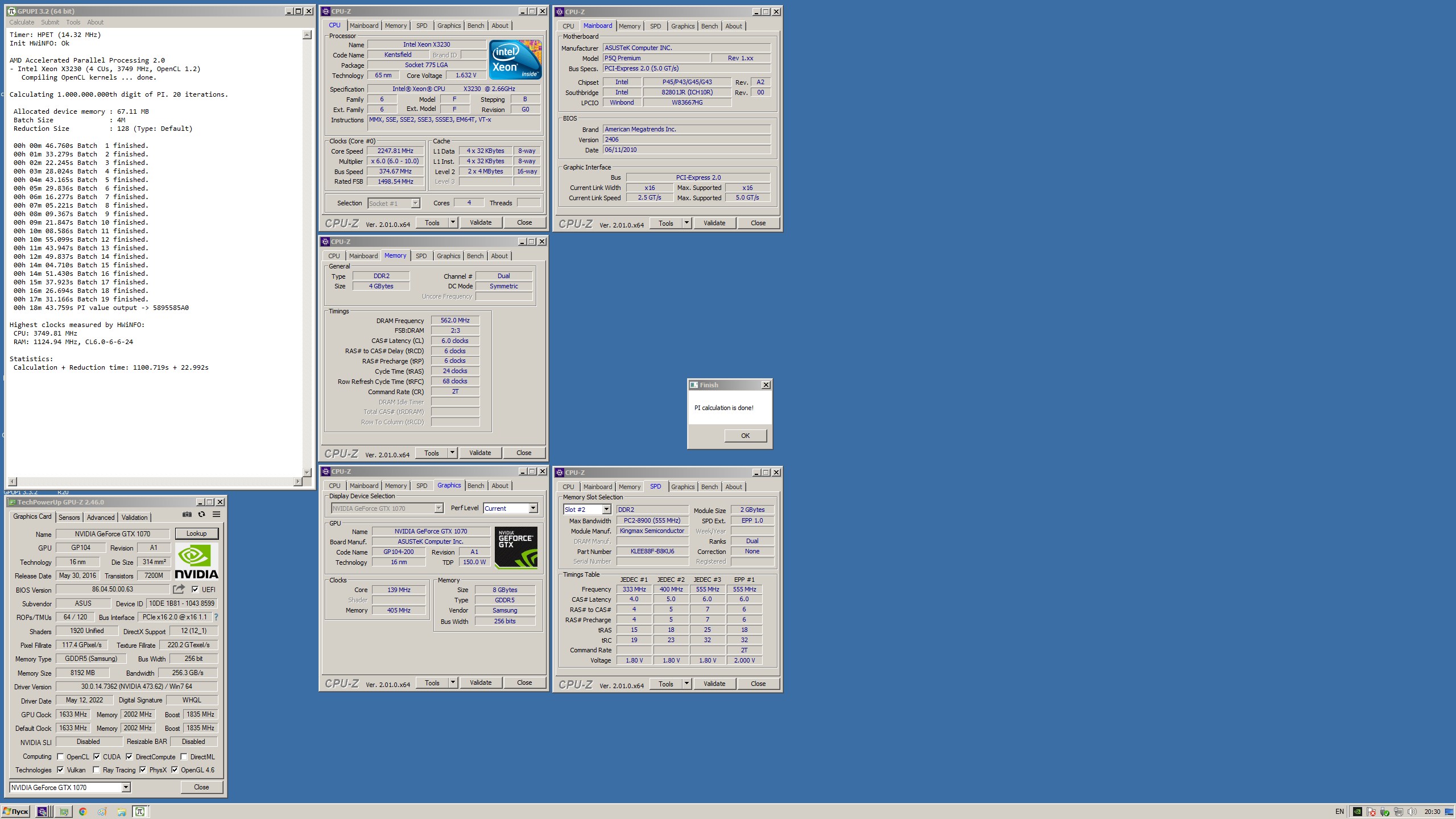Click the bus interface question mark icon

pos(216,617)
